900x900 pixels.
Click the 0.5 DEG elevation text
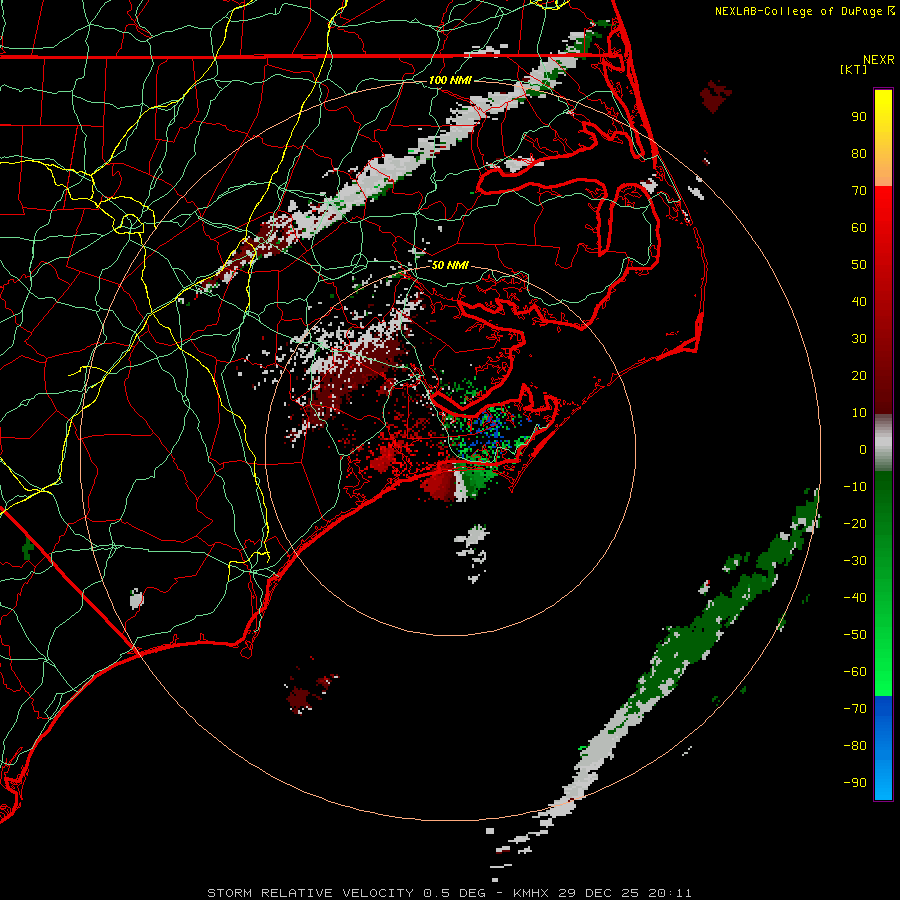[454, 893]
